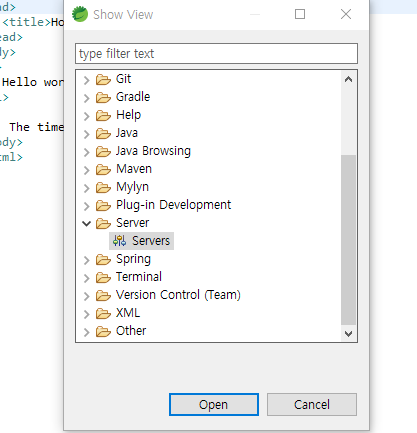
Task: Expand the Gradle category
Action: click(x=86, y=98)
